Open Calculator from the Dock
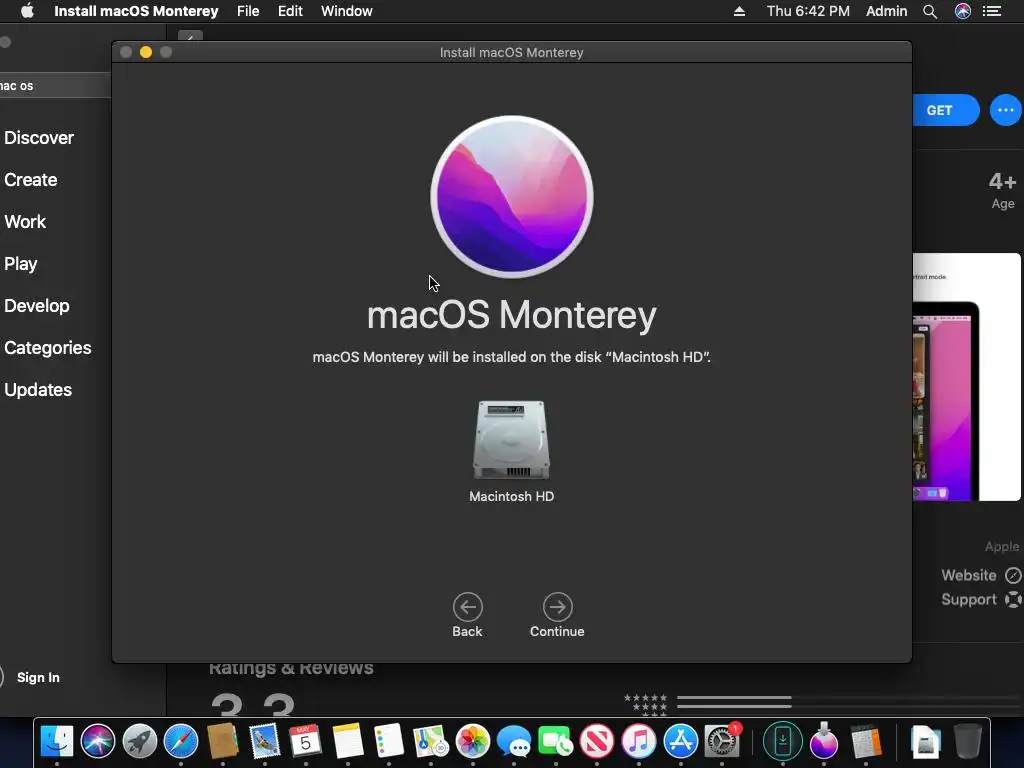This screenshot has width=1024, height=768. pyautogui.click(x=867, y=741)
